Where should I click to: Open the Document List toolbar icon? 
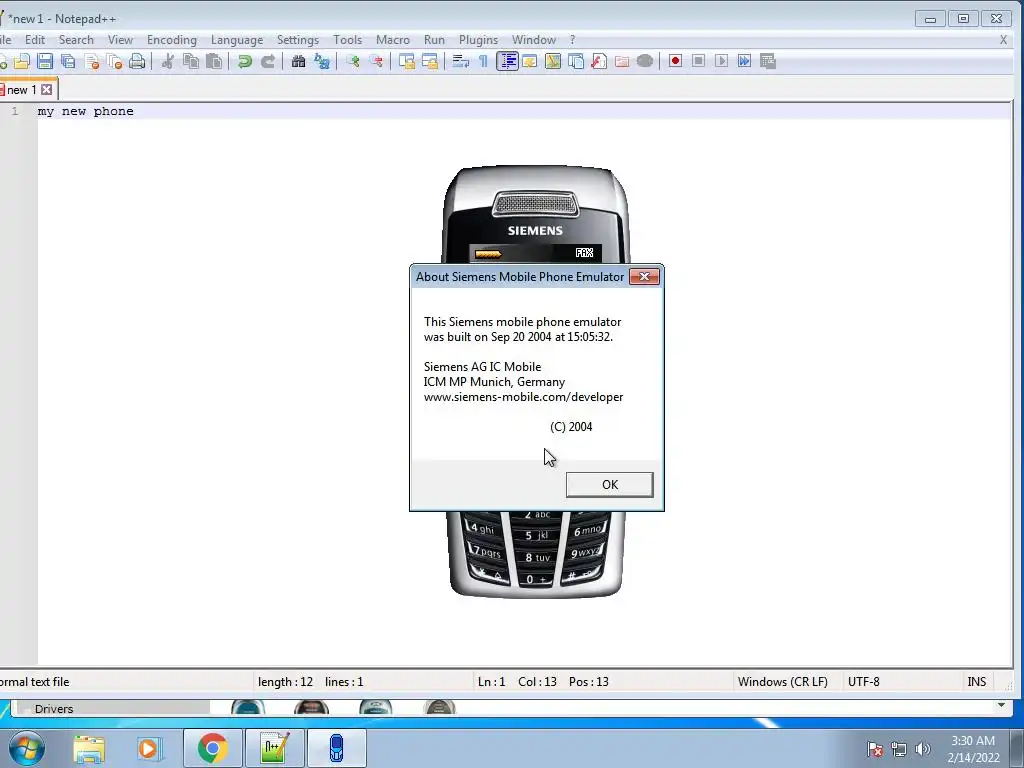(576, 61)
